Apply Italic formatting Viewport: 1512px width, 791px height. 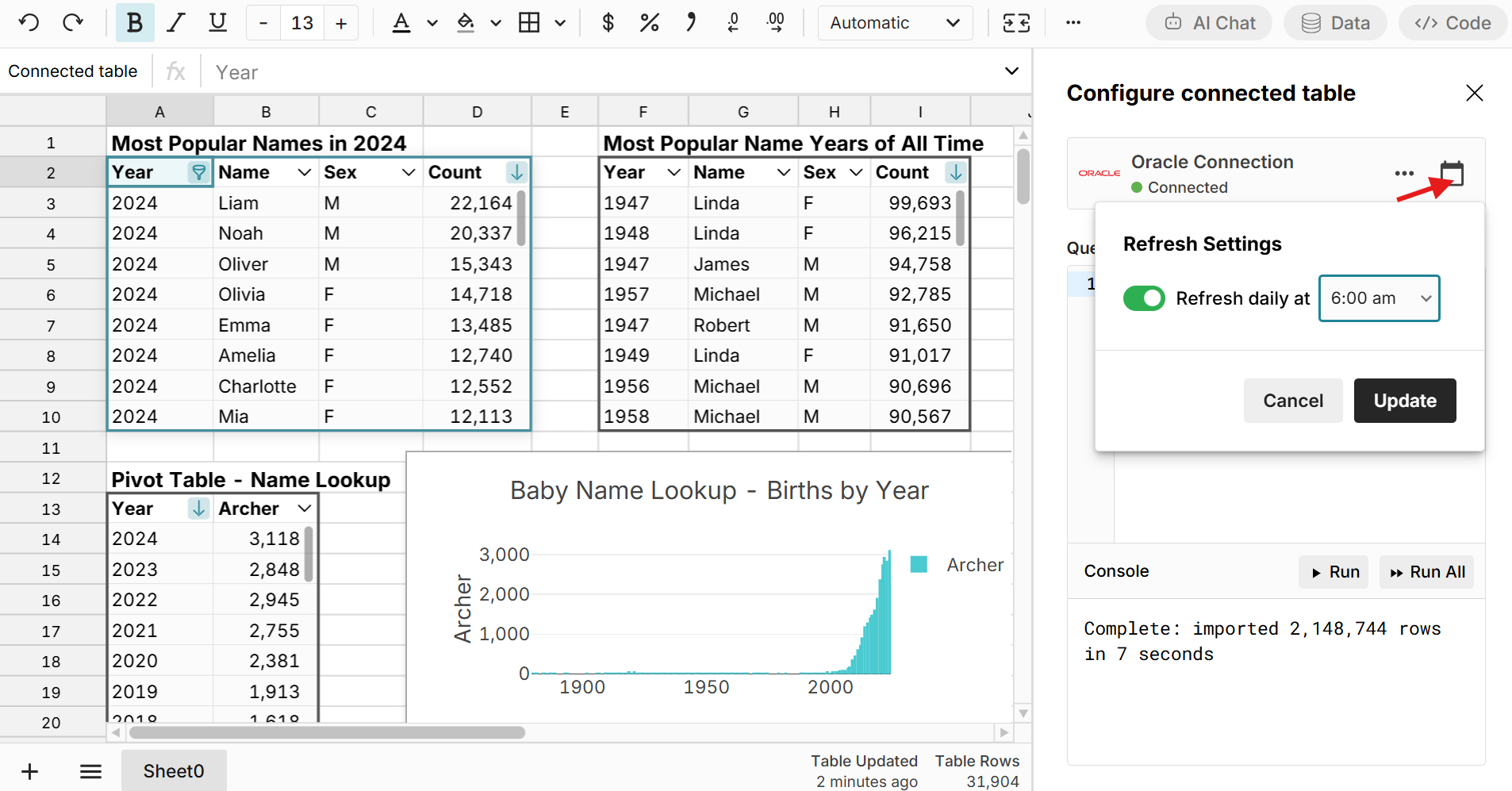[175, 23]
